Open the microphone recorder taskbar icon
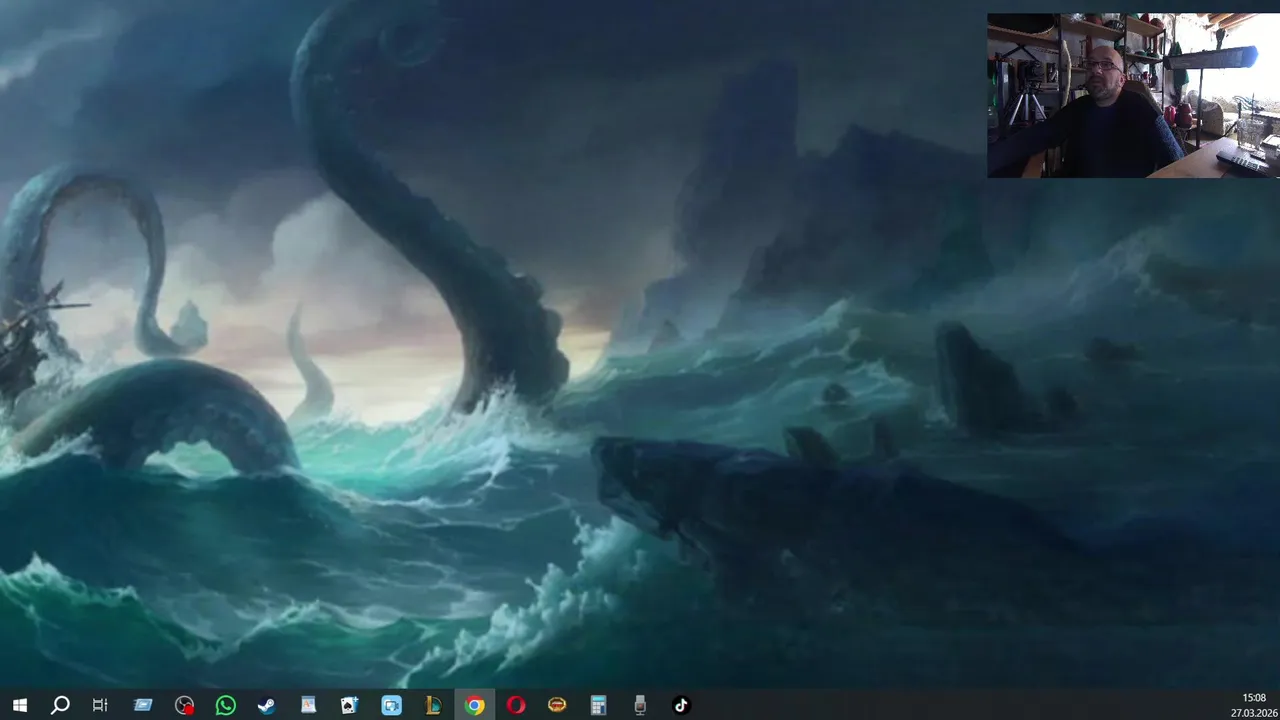The image size is (1280, 720). 640,705
